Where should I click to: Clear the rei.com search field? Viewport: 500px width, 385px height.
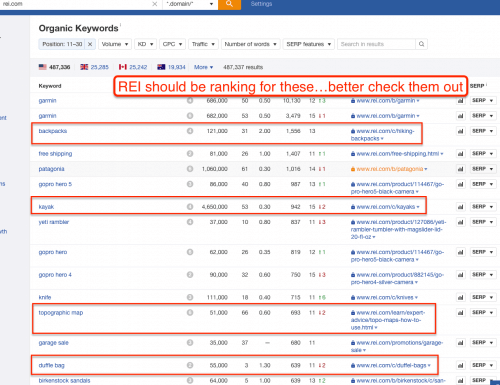click(155, 4)
